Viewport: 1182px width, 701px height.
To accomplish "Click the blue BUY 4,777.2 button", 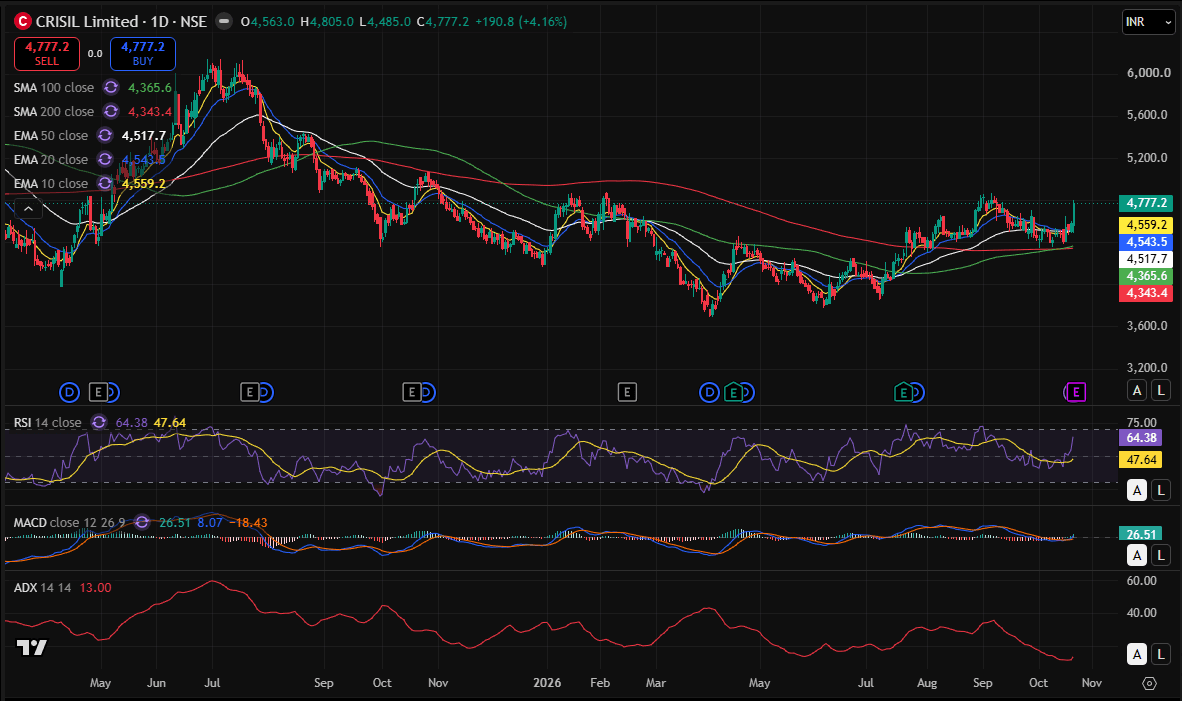I will (142, 54).
